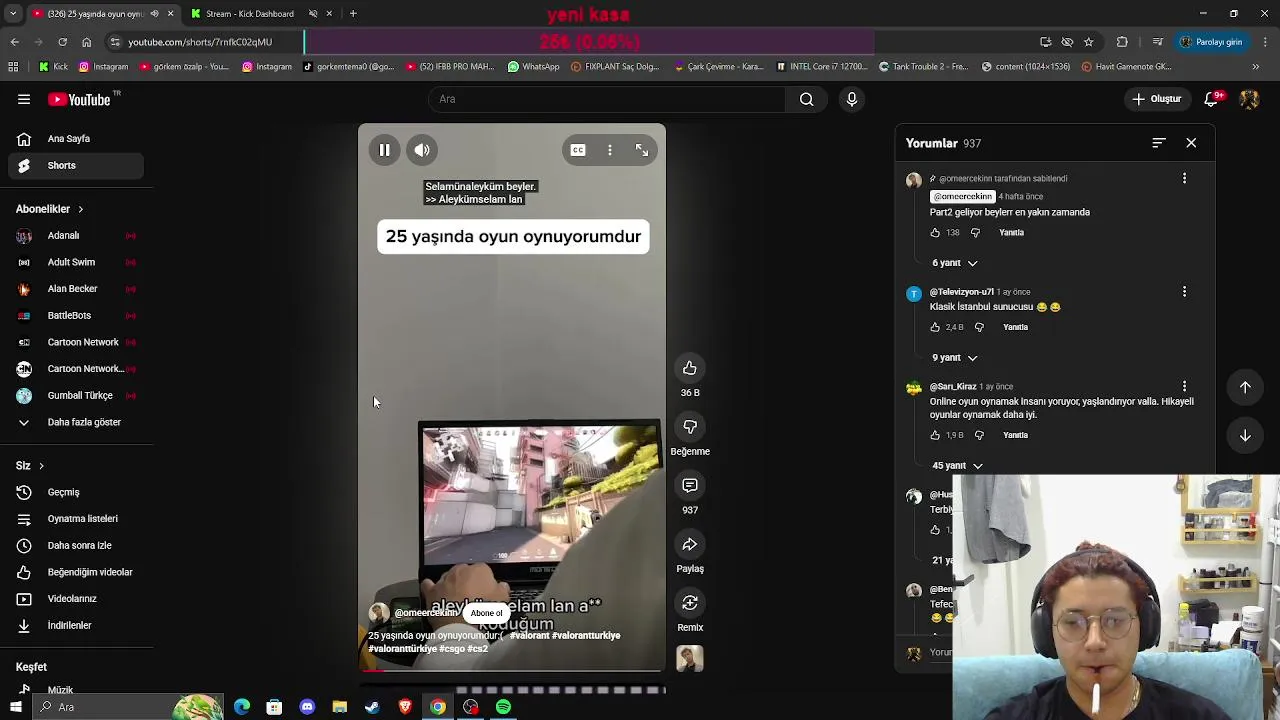Mute the Shorts video volume
The image size is (1280, 720).
(422, 150)
